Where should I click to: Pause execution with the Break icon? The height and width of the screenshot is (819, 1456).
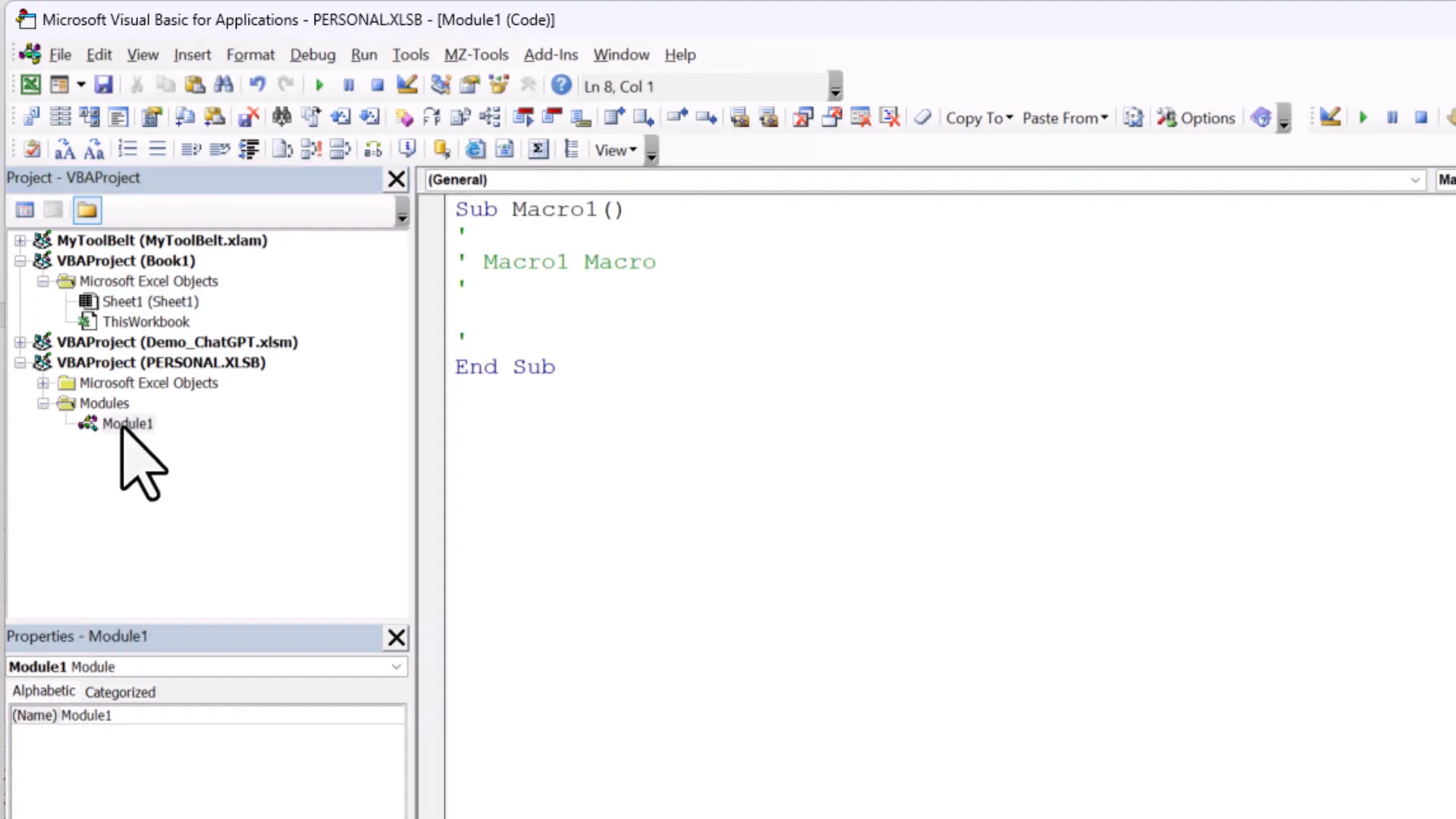click(x=348, y=84)
